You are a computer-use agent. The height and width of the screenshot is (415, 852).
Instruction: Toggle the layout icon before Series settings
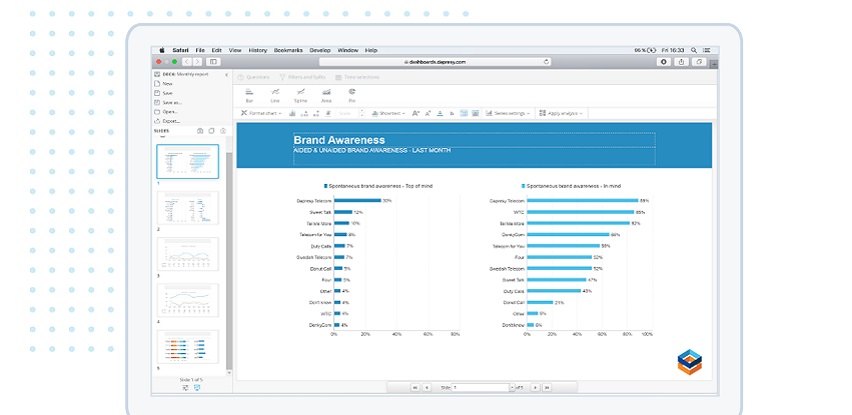point(475,113)
